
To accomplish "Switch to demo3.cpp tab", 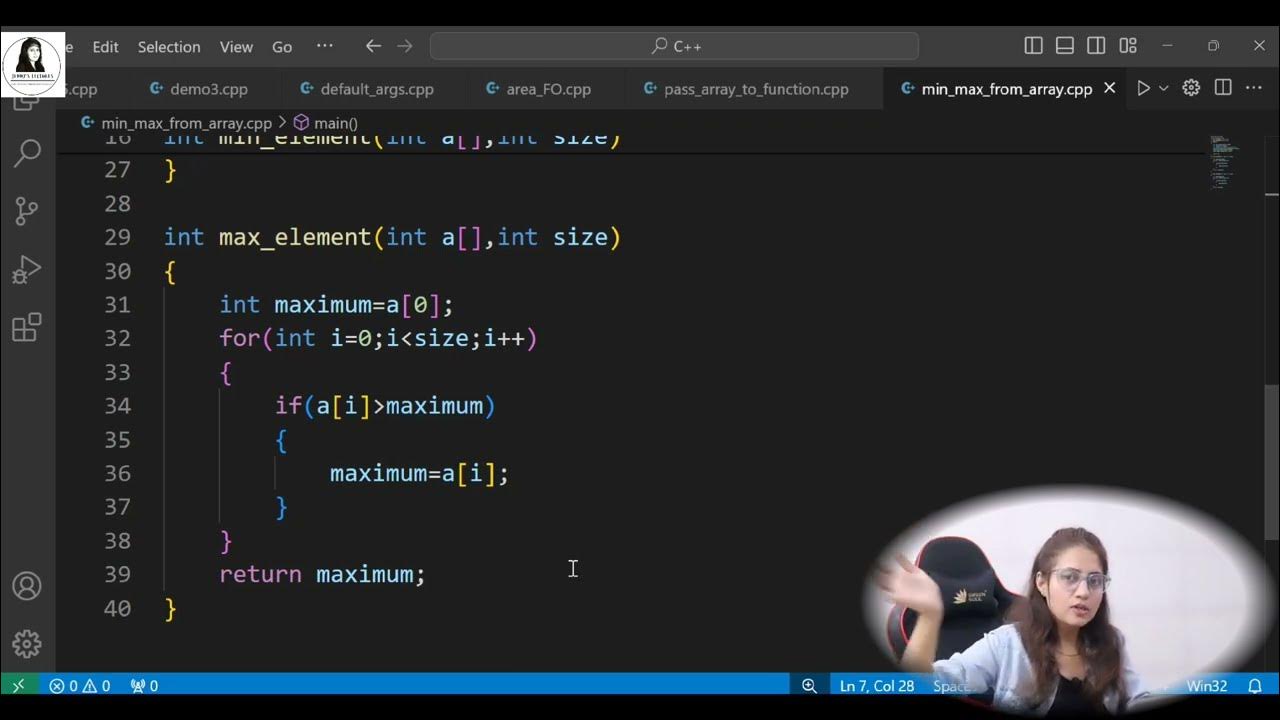I will (198, 89).
